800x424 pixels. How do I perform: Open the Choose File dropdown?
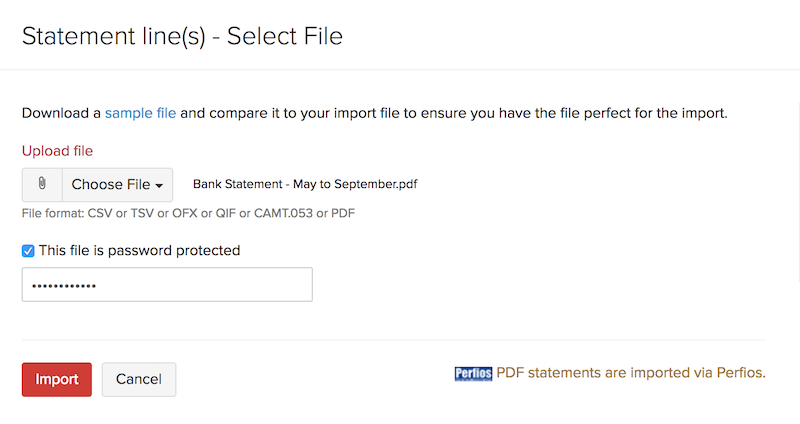coord(117,185)
